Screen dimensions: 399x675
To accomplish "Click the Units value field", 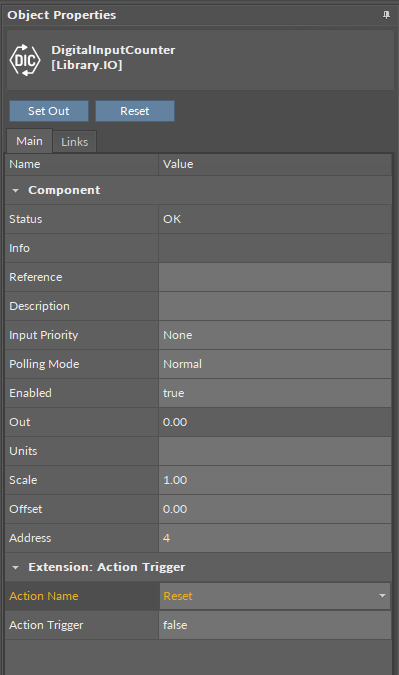I will 275,451.
